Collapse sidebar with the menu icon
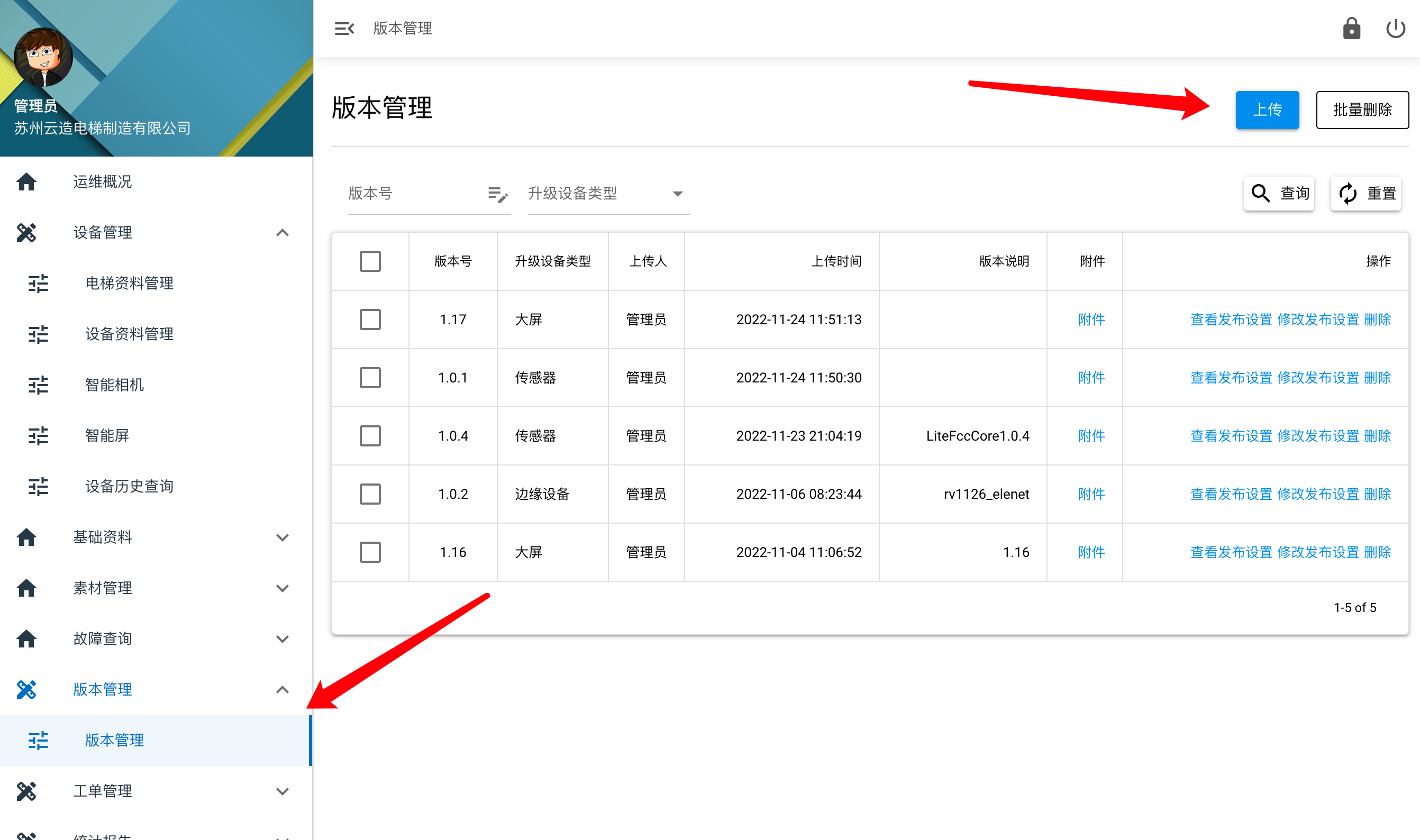The height and width of the screenshot is (840, 1420). (343, 29)
